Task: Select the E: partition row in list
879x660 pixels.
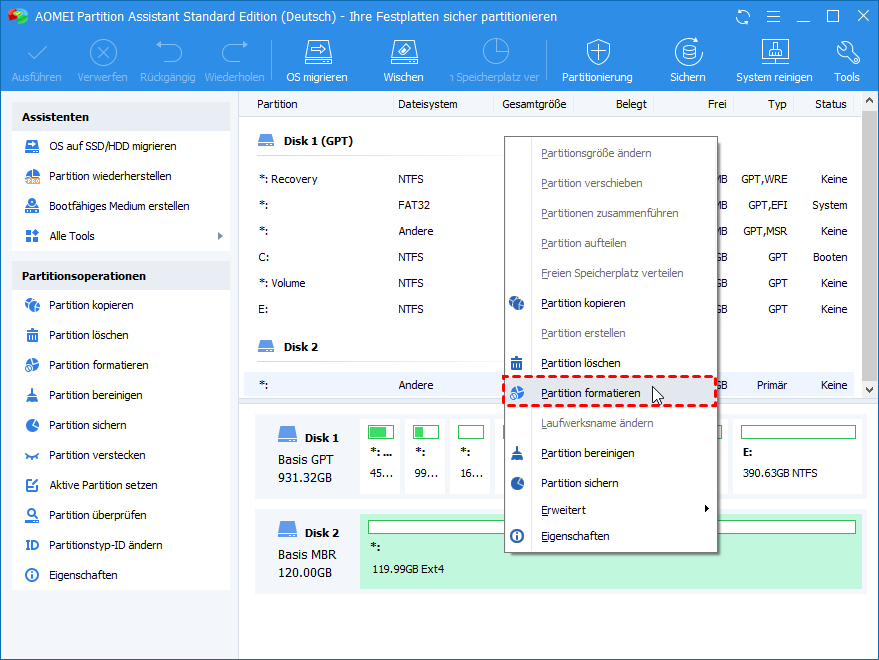Action: [548, 309]
